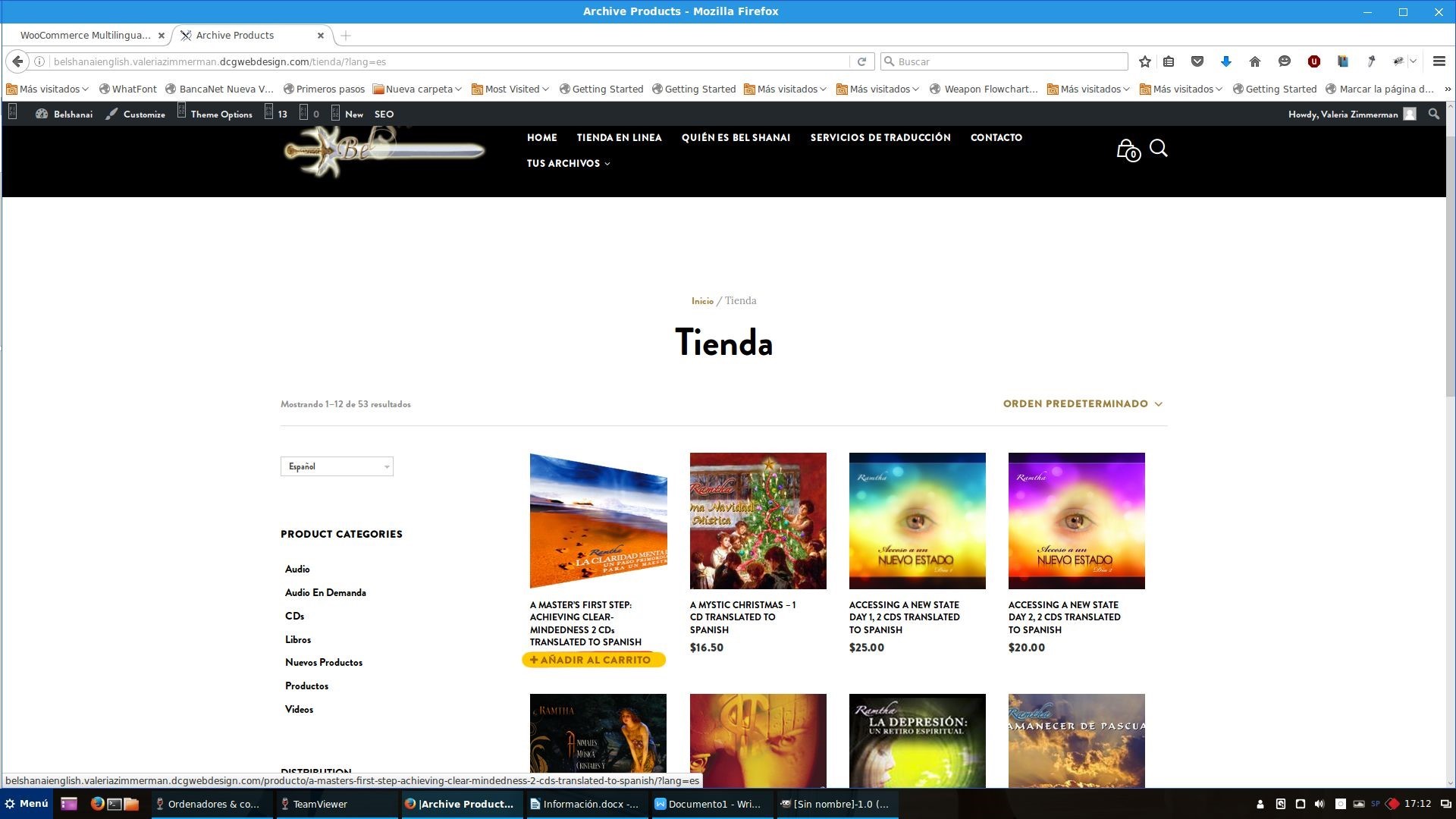Click the Firefox Home icon
This screenshot has width=1456, height=819.
pos(1255,61)
